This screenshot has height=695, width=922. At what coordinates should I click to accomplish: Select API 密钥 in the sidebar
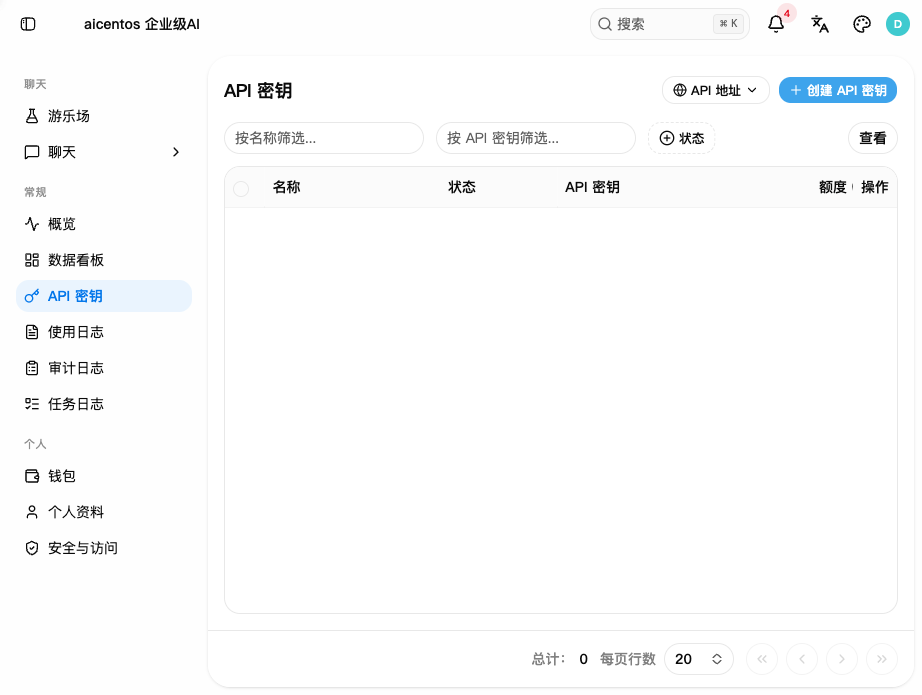pyautogui.click(x=104, y=296)
